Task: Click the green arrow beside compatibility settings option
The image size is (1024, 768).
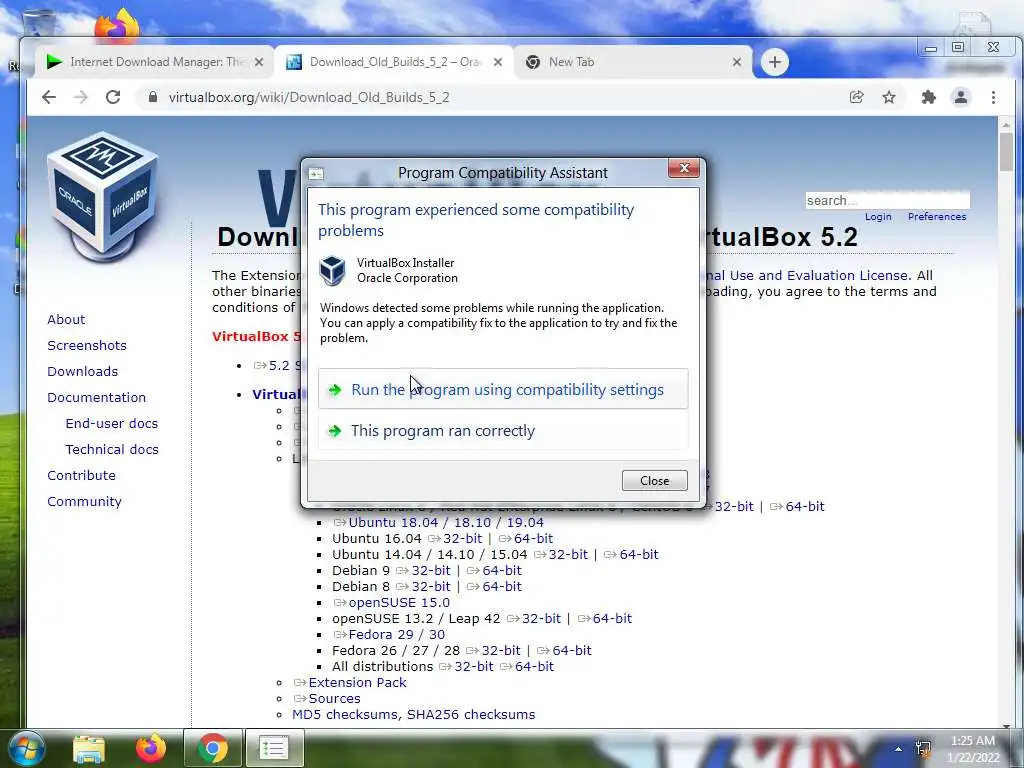Action: [x=335, y=390]
